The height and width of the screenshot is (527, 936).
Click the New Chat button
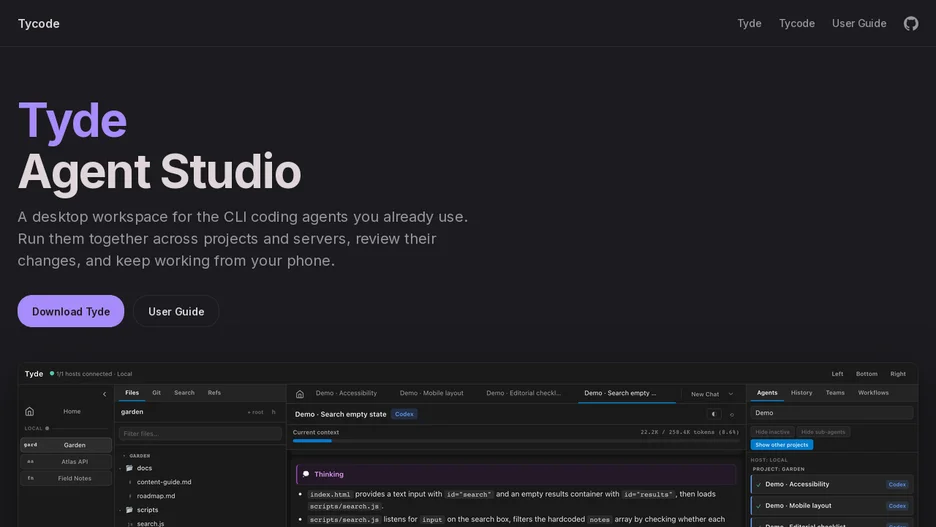[705, 394]
